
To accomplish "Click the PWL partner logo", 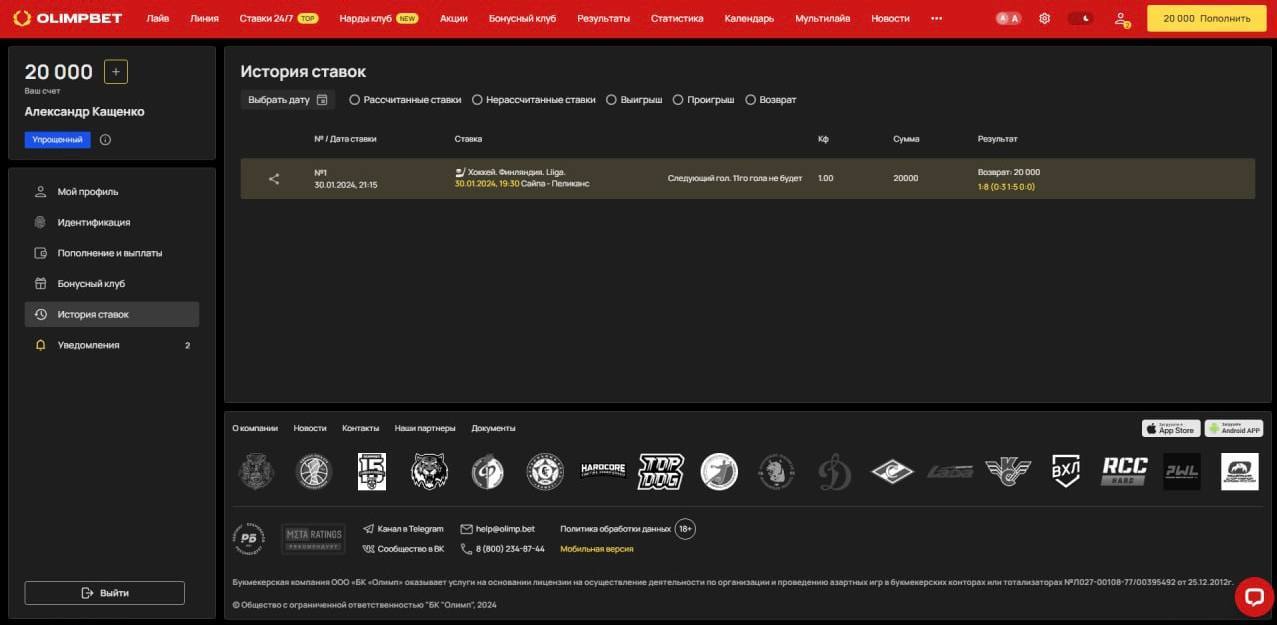I will (1182, 472).
